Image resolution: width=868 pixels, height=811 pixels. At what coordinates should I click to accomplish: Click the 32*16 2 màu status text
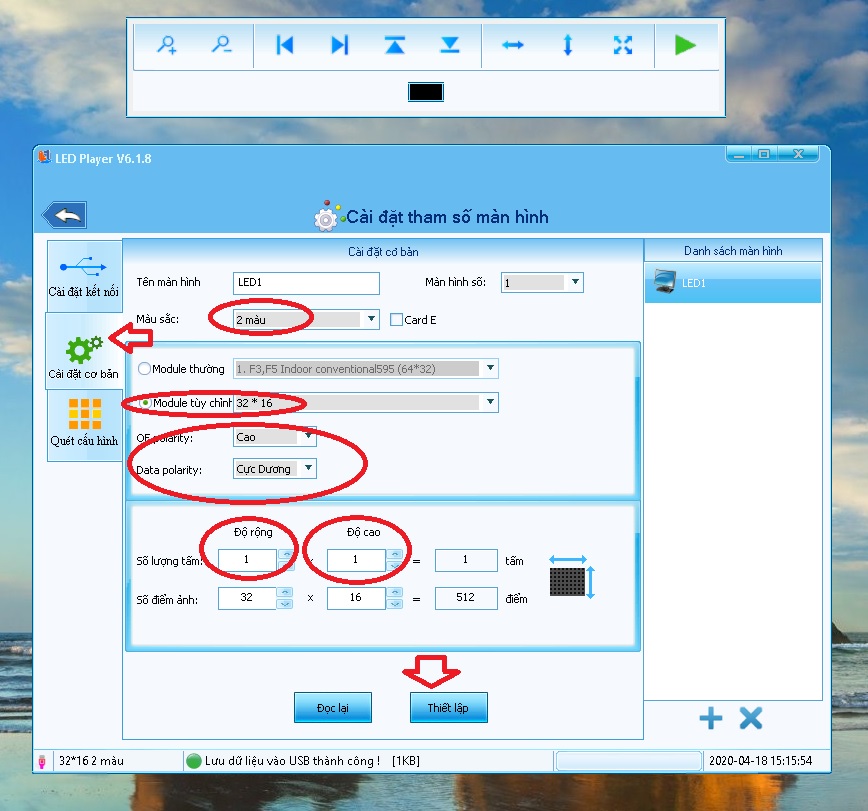(91, 761)
